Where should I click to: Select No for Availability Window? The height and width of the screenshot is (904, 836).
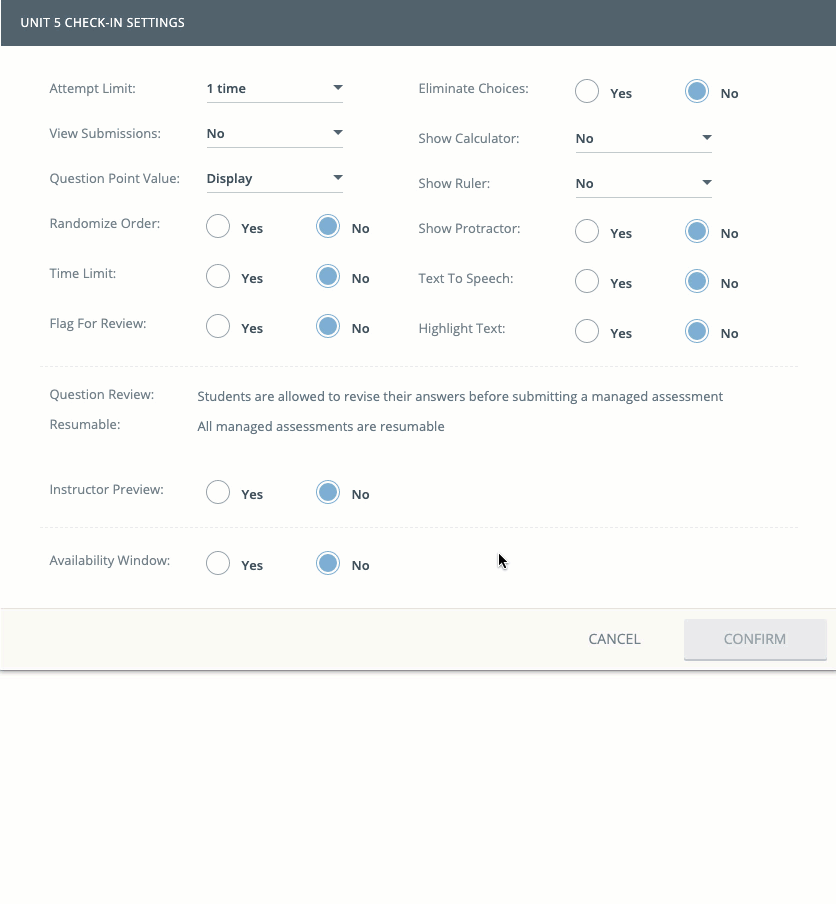tap(328, 564)
